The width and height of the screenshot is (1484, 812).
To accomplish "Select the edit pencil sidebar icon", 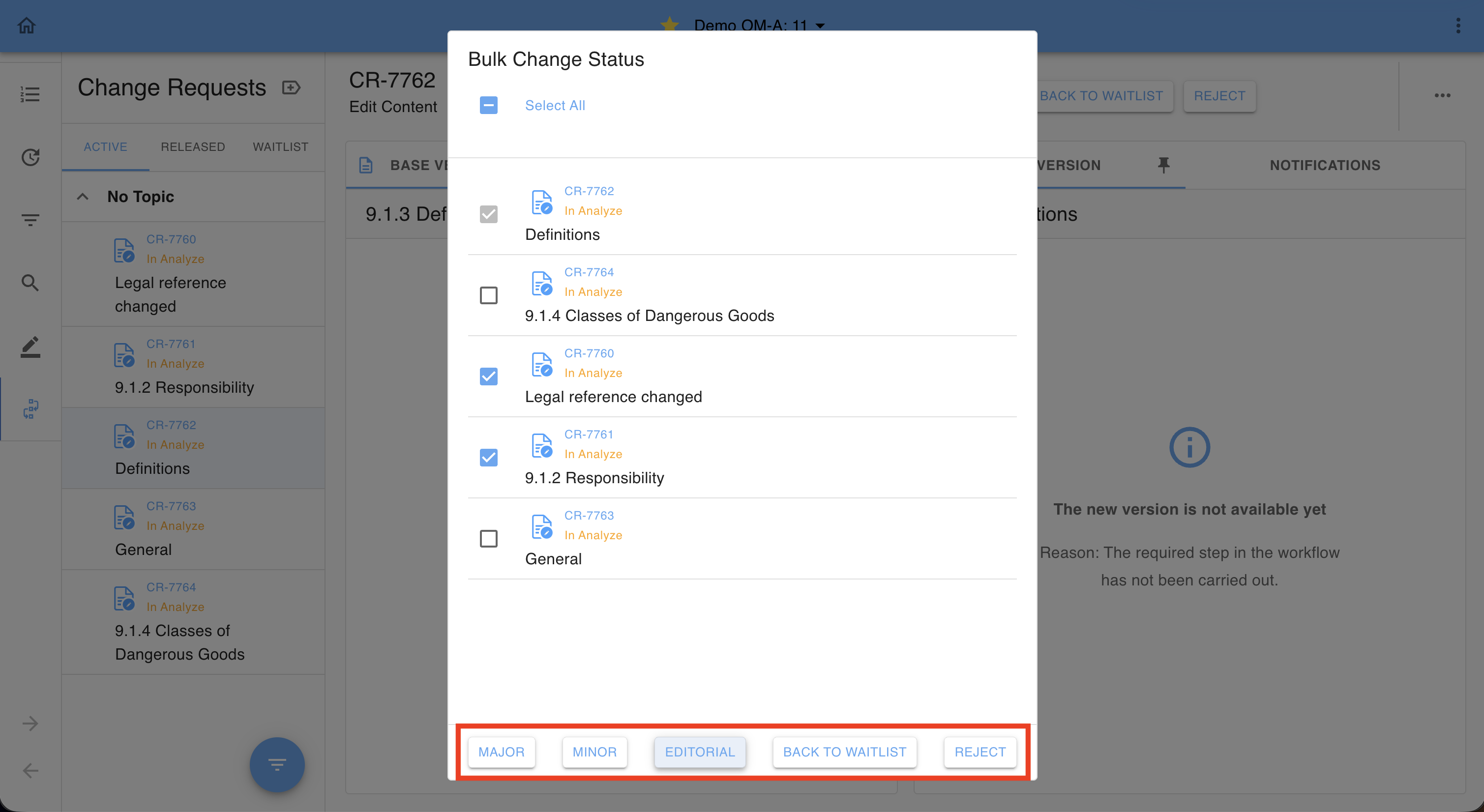I will coord(30,347).
